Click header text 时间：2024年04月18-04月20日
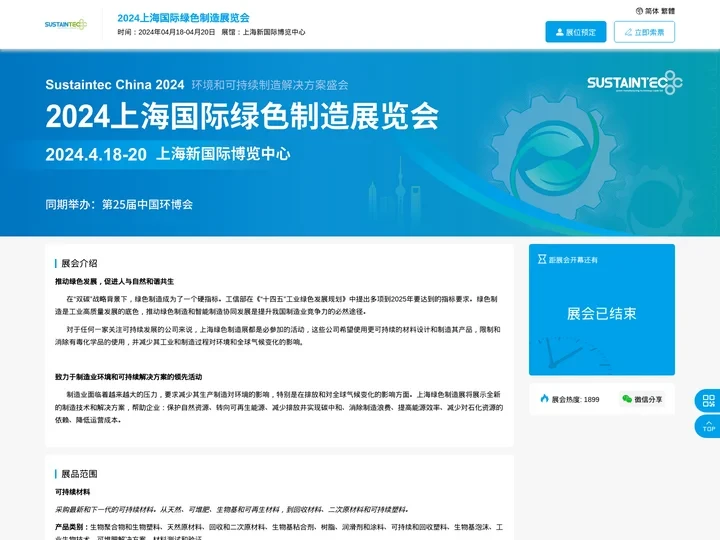The width and height of the screenshot is (720, 540). 166,32
